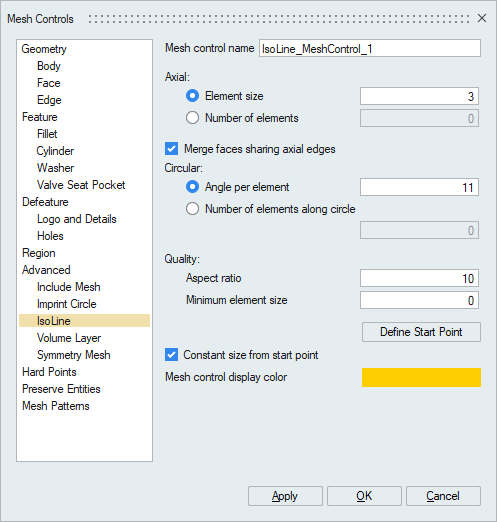Select the Valve Seat Pocket feature
The width and height of the screenshot is (497, 522).
point(81,185)
